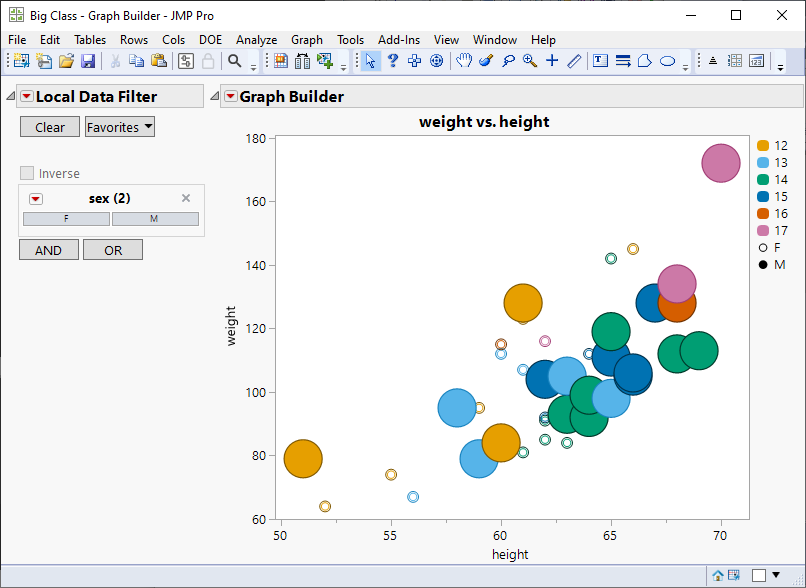Viewport: 806px width, 588px height.
Task: Click the Save floppy disk icon
Action: click(88, 61)
